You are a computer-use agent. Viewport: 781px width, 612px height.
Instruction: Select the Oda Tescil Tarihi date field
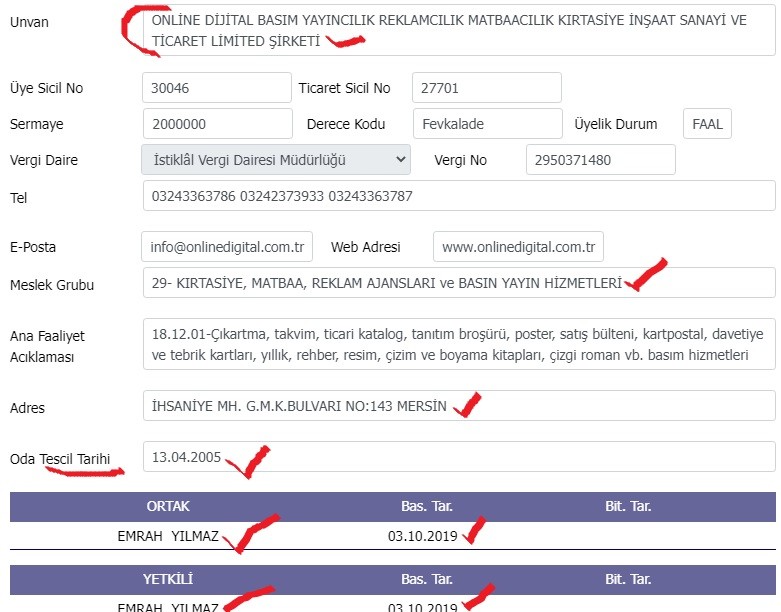pos(458,458)
